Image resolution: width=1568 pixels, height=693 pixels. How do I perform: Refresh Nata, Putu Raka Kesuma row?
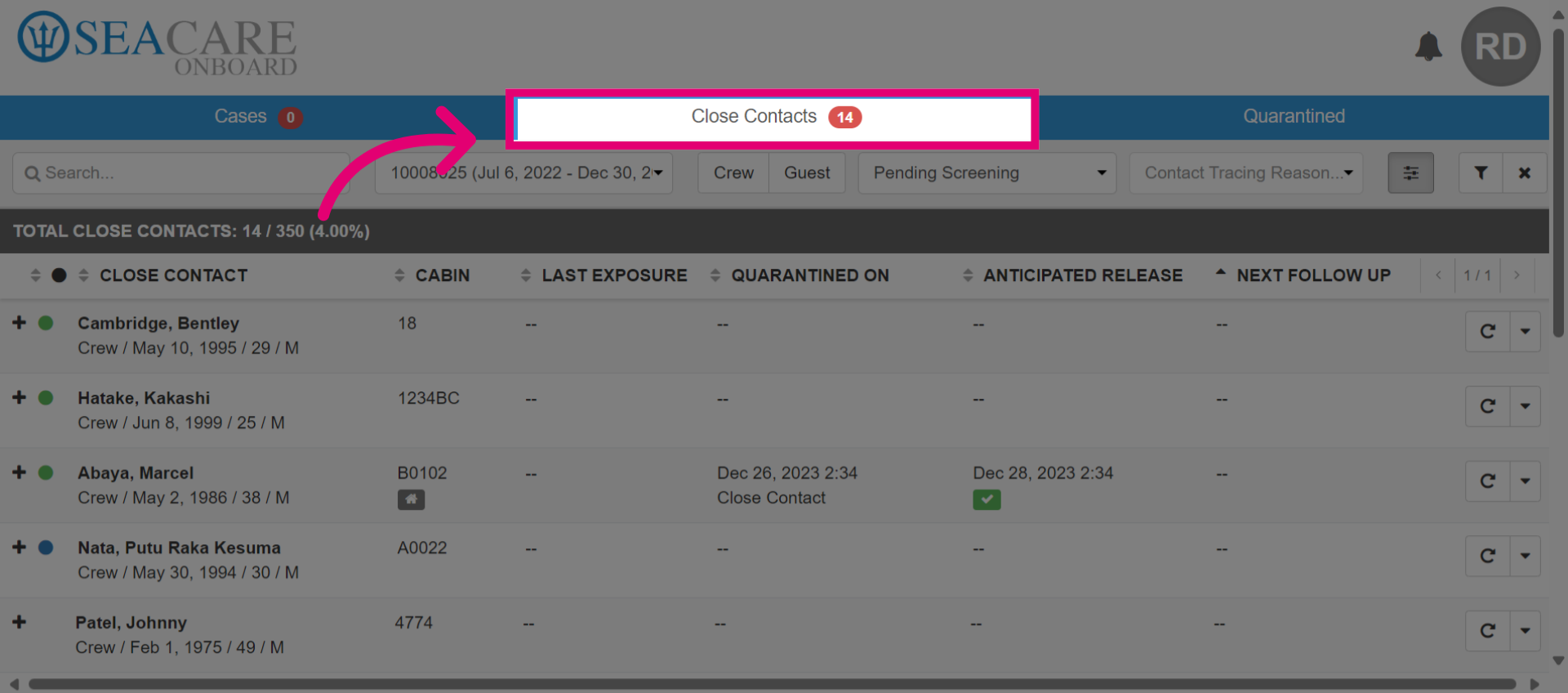tap(1487, 556)
